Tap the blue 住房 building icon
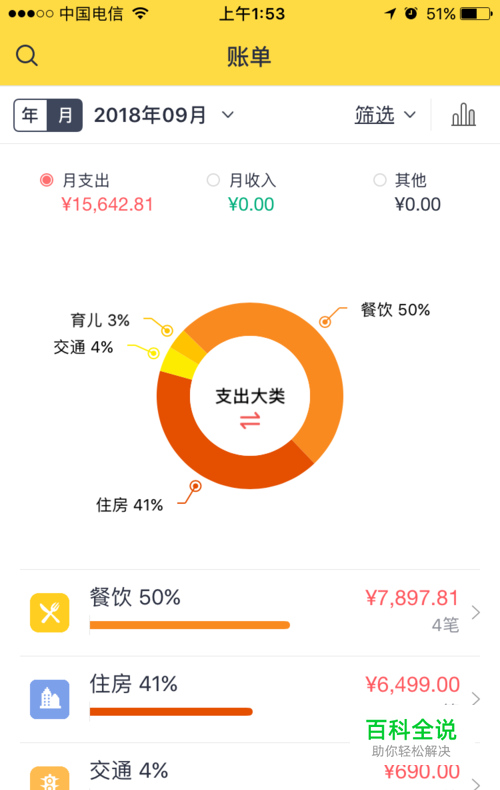Screen dimensions: 500x790 (x=49, y=699)
